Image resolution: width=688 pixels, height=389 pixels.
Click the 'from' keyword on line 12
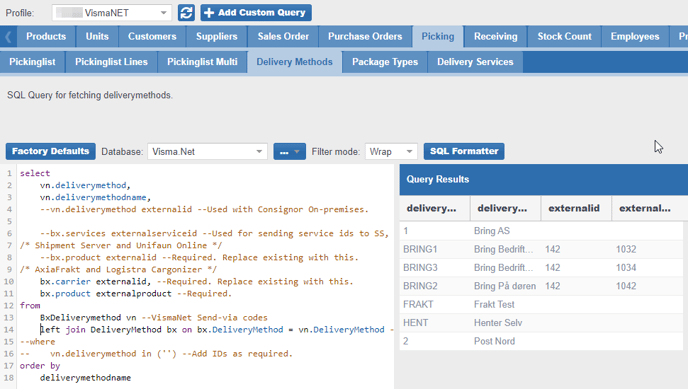[x=30, y=306]
